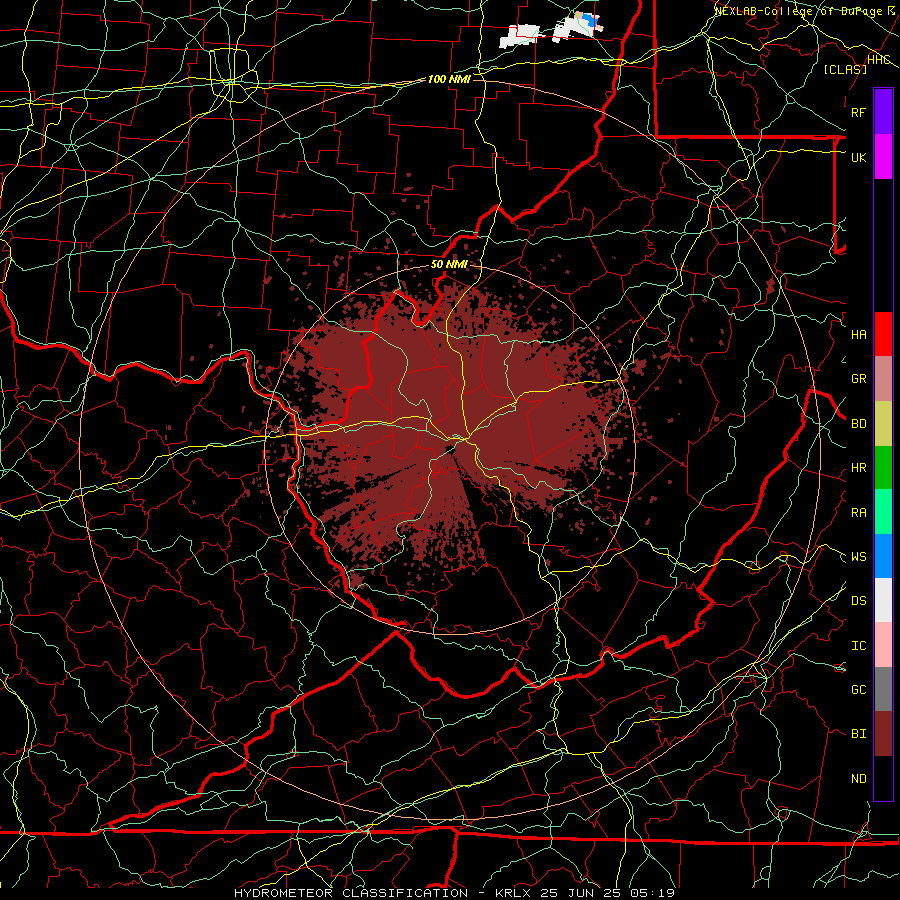Click the magenta UK color swatch
The width and height of the screenshot is (900, 900).
(883, 157)
